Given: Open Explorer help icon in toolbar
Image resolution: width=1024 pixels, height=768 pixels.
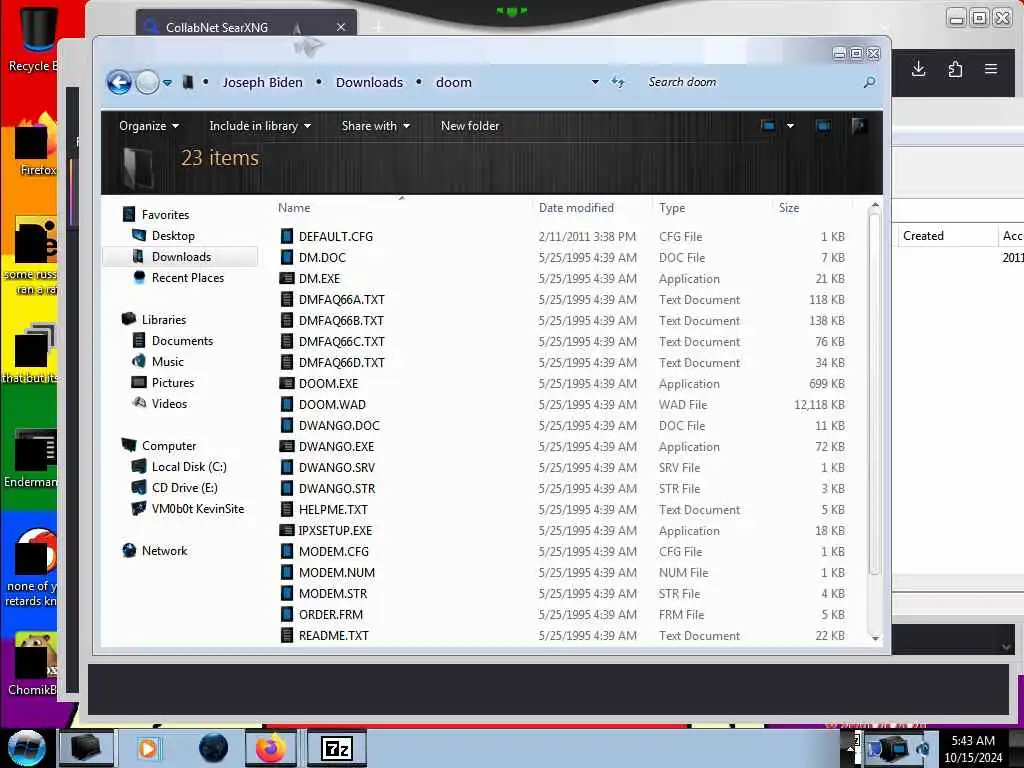Looking at the screenshot, I should [859, 125].
